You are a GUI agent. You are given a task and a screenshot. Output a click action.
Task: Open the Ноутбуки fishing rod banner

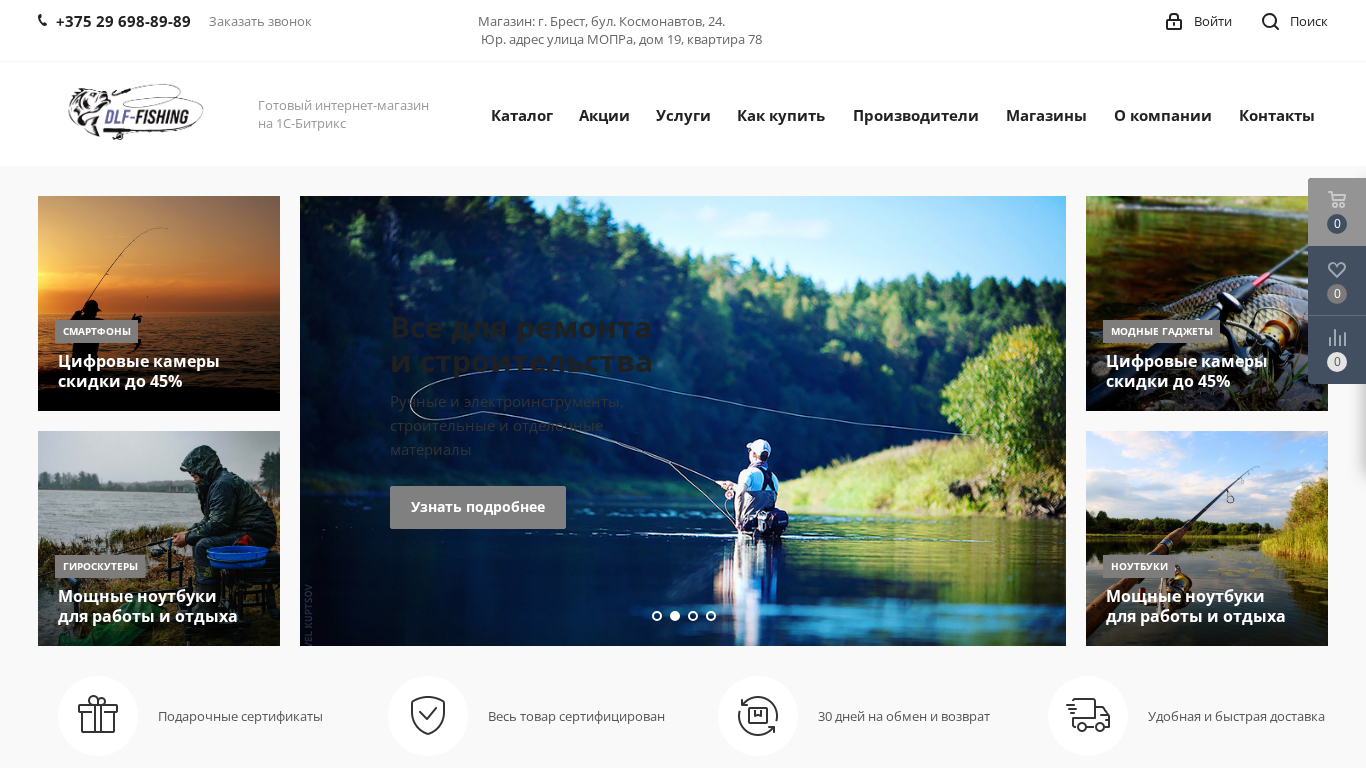[x=1207, y=538]
